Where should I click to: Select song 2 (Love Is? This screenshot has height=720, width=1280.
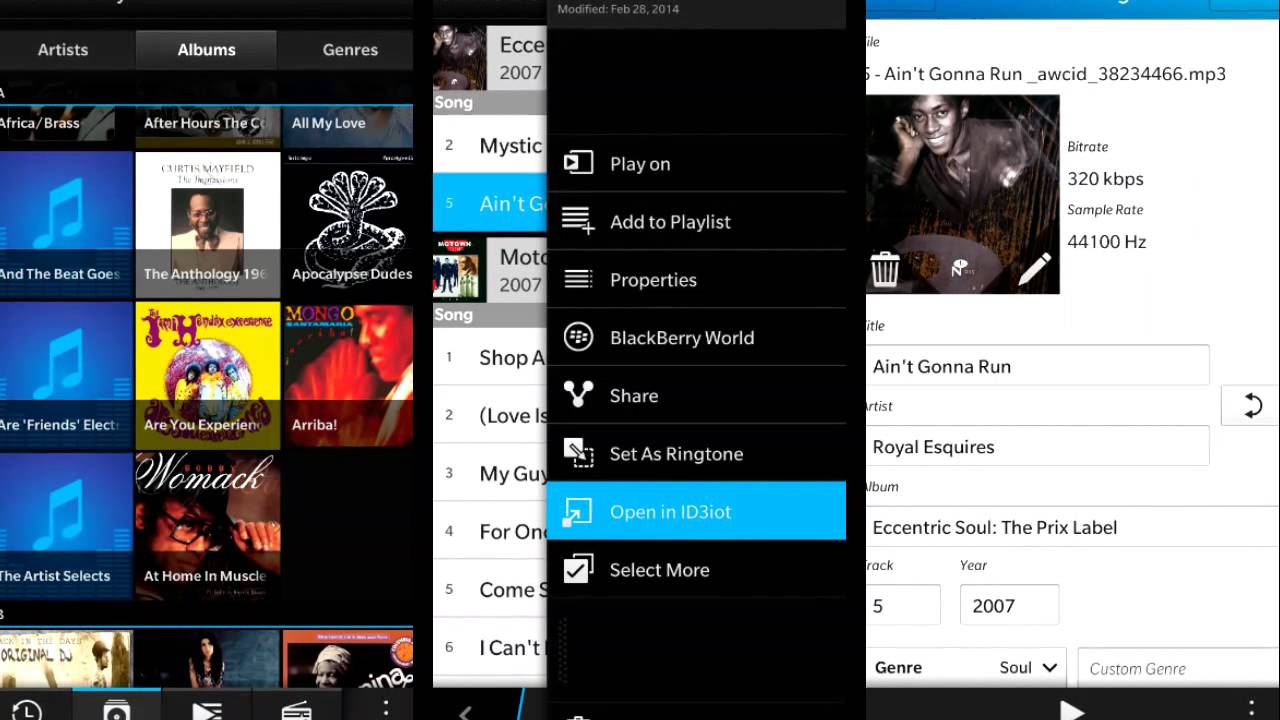(490, 415)
